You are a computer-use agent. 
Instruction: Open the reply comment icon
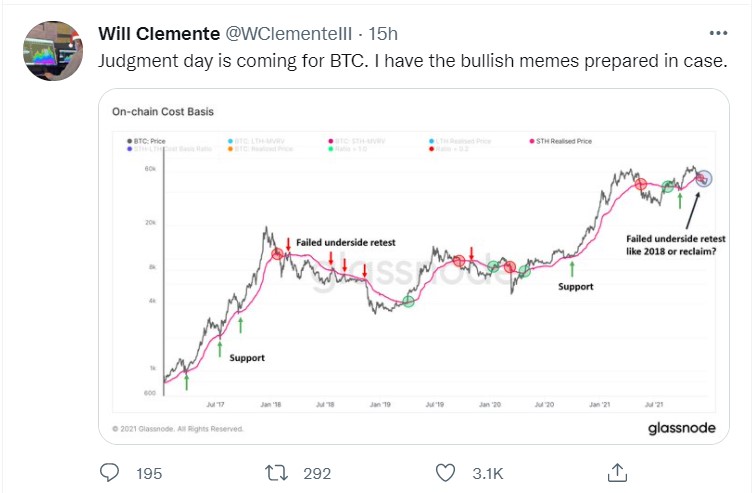pos(109,473)
